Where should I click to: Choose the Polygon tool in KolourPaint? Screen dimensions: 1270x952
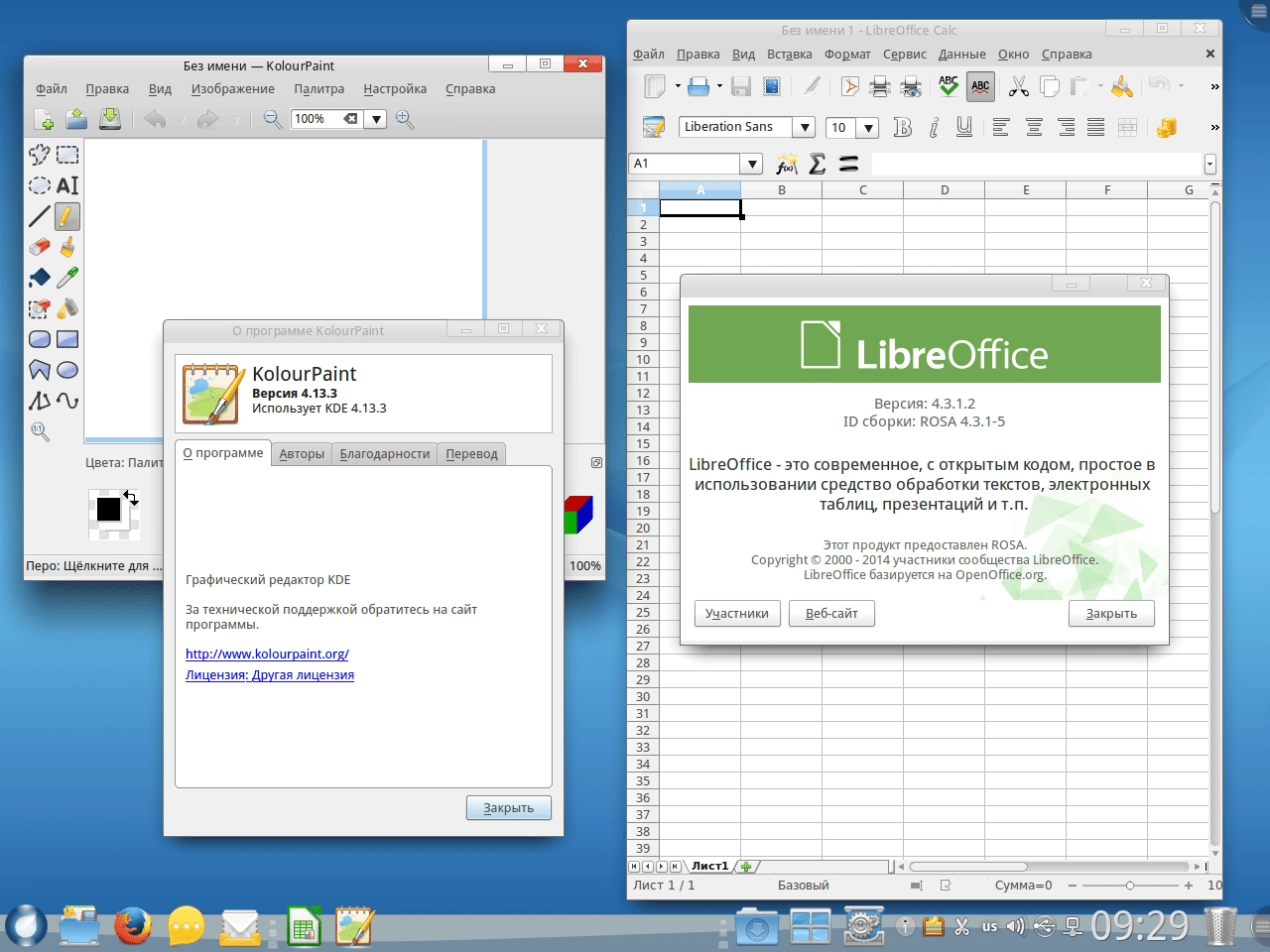tap(39, 370)
